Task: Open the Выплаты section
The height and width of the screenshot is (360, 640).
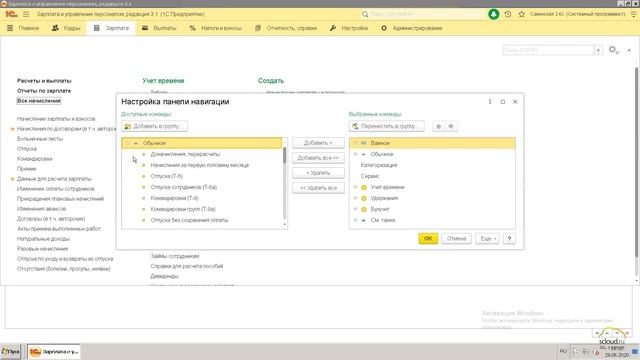Action: [159, 28]
